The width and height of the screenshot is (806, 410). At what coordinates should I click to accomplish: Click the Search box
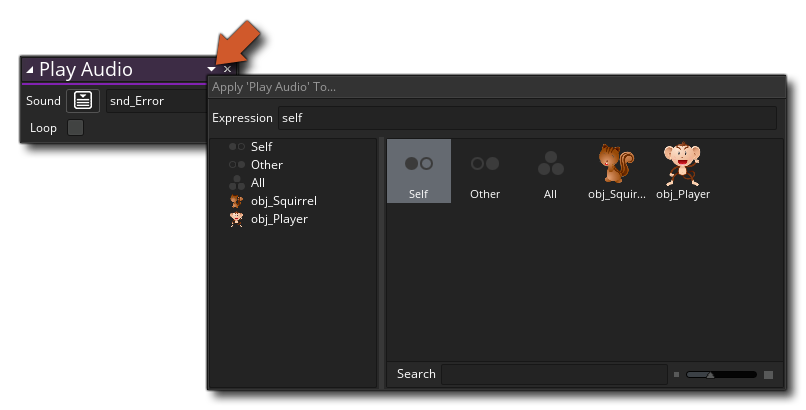[x=554, y=374]
